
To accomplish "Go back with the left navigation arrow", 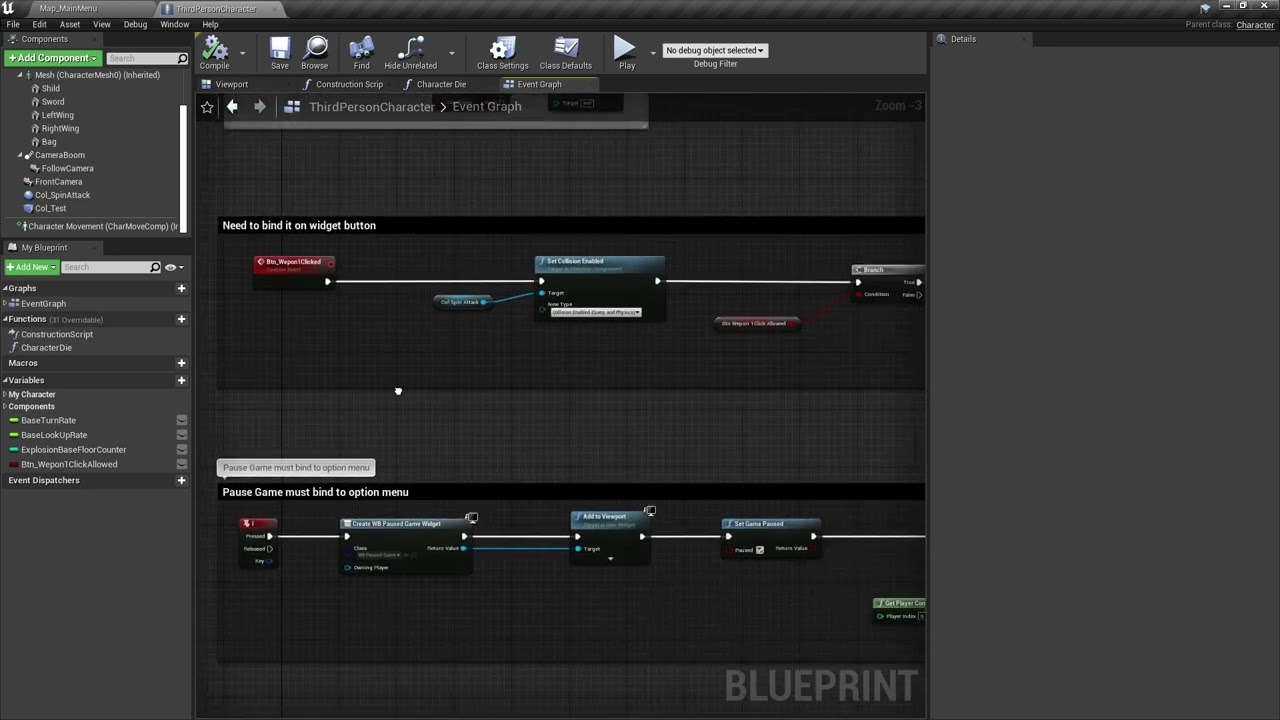I will (232, 106).
